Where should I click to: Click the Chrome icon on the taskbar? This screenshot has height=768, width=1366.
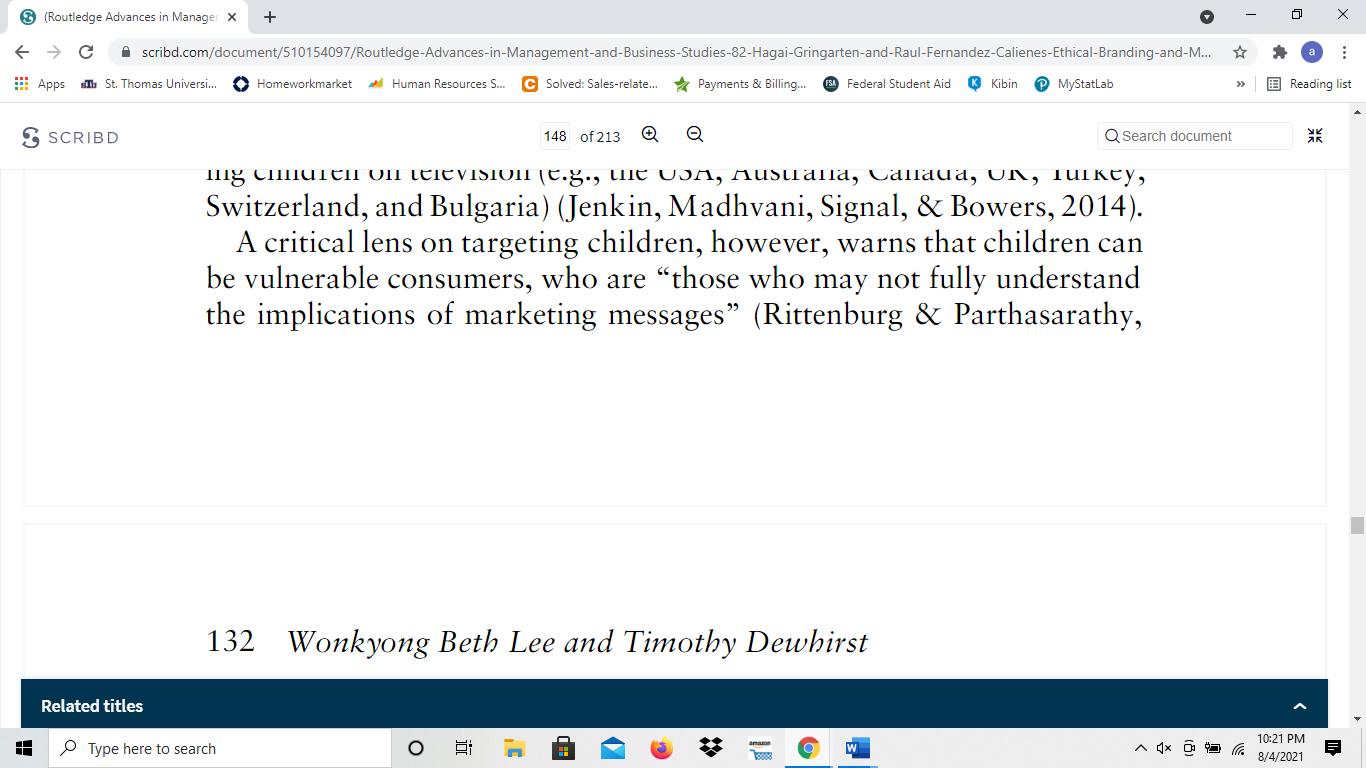(809, 748)
